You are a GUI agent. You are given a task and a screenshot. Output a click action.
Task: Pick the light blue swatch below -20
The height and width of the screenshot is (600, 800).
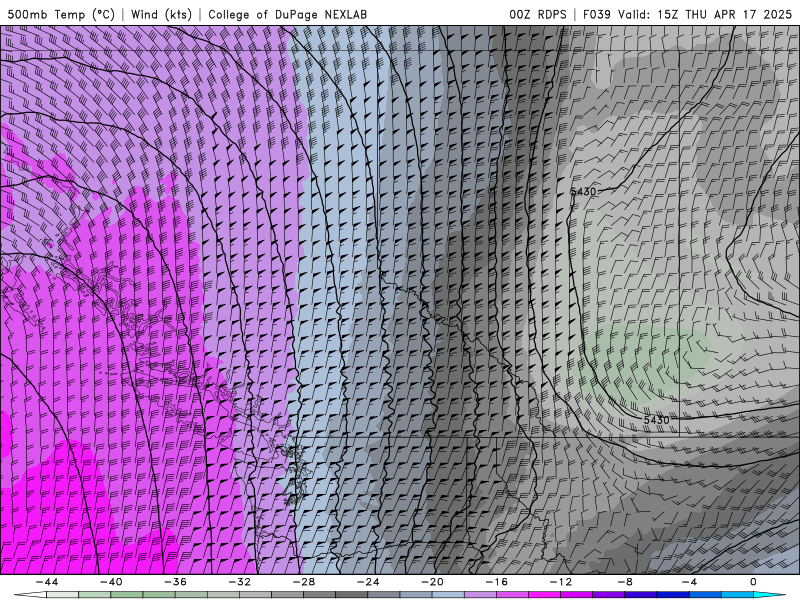pyautogui.click(x=448, y=595)
